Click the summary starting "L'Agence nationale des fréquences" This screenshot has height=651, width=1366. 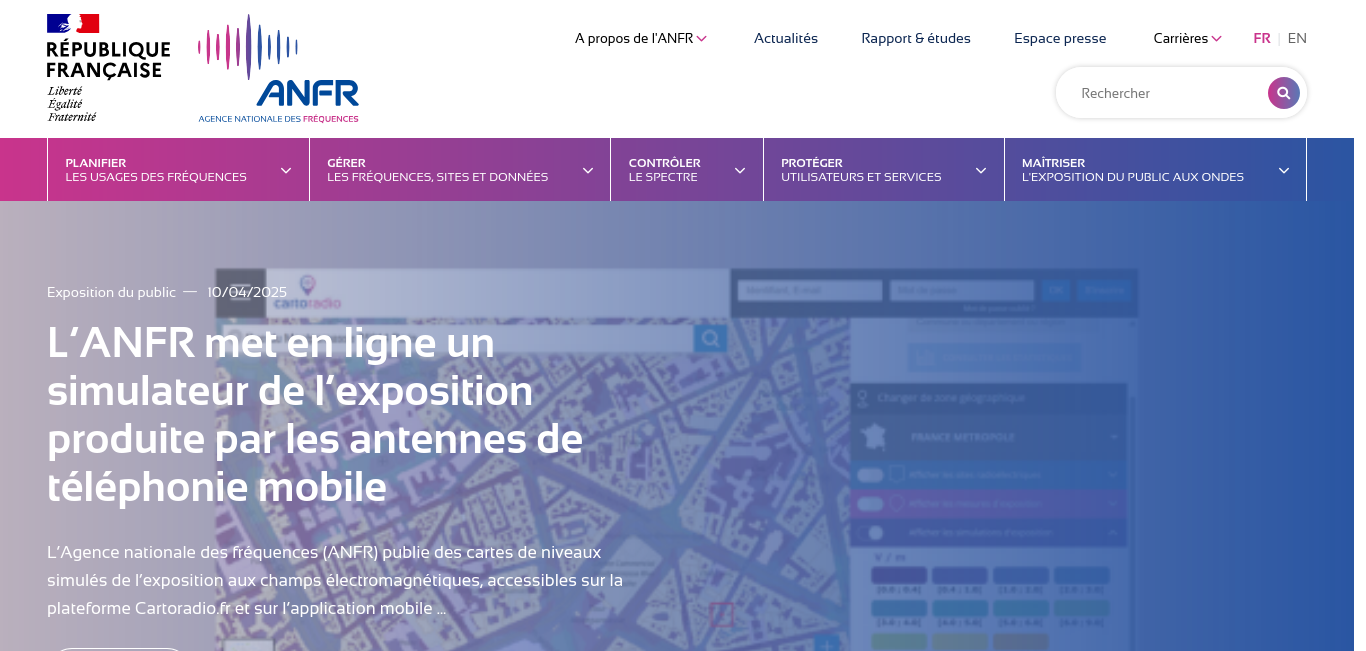click(x=335, y=580)
